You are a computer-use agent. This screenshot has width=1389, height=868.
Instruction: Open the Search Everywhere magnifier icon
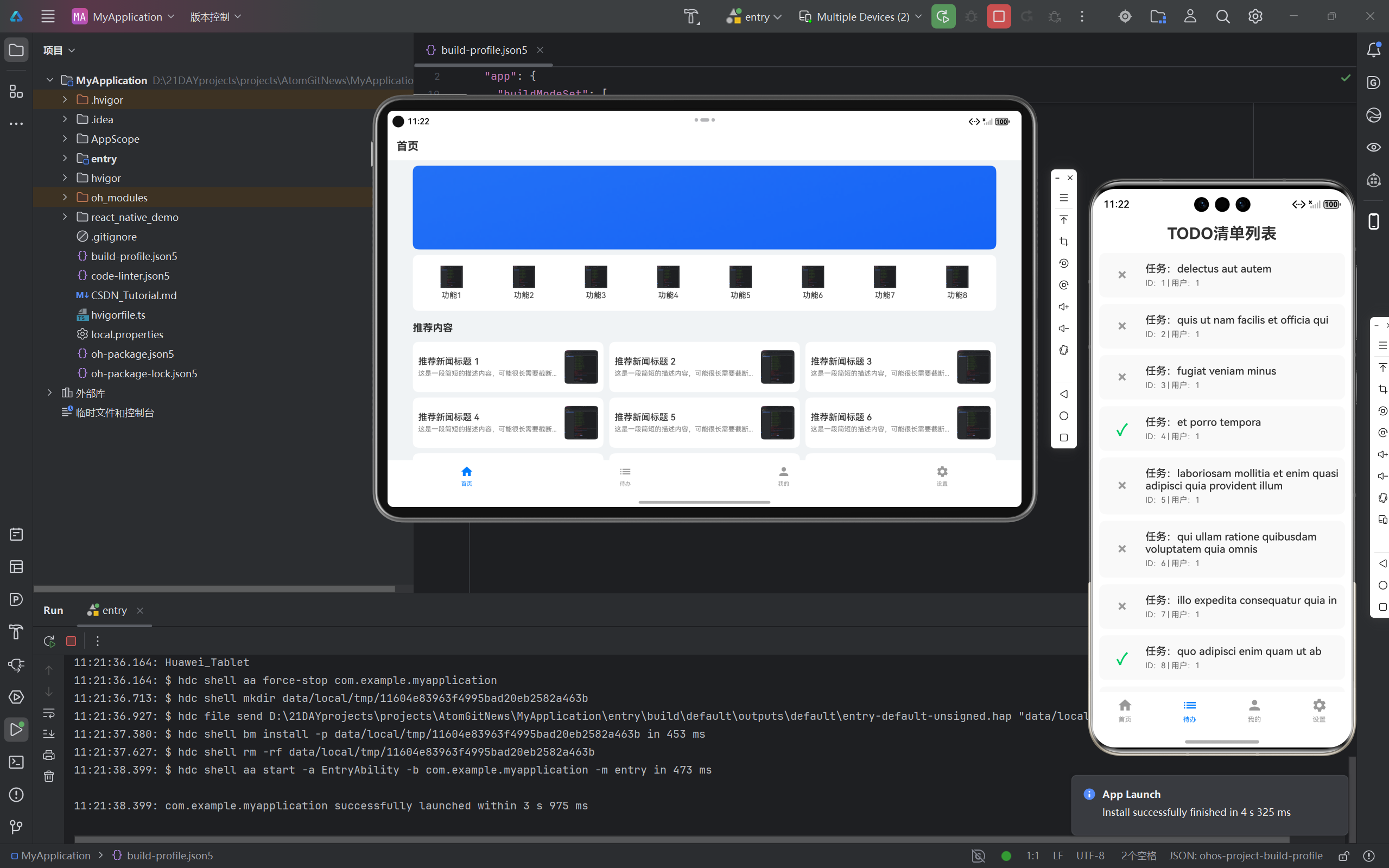pos(1222,17)
